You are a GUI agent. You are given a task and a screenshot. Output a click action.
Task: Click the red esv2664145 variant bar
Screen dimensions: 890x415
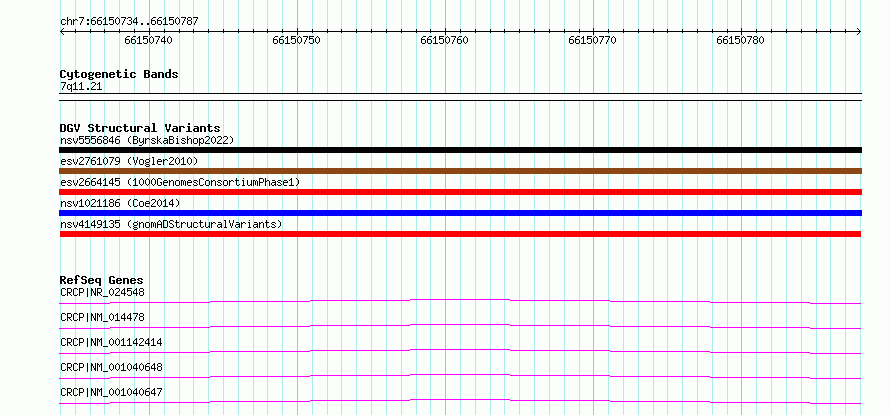pos(460,192)
